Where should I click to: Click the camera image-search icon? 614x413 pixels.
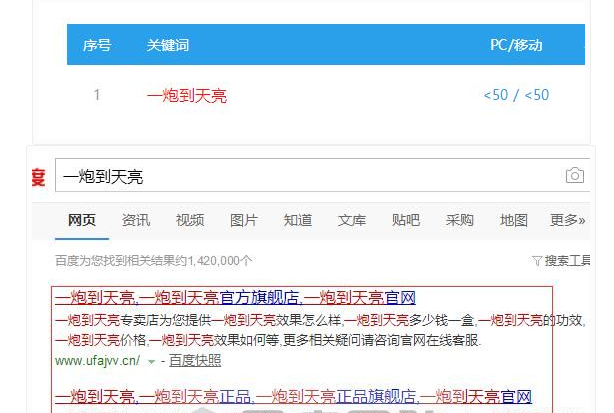point(574,175)
